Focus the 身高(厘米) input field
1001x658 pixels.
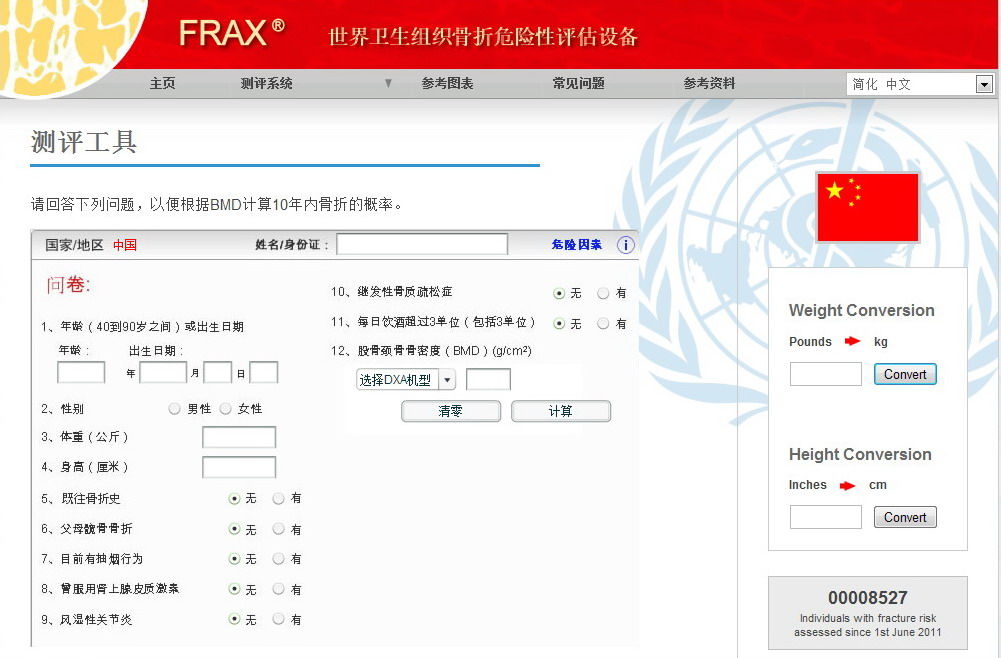point(239,467)
